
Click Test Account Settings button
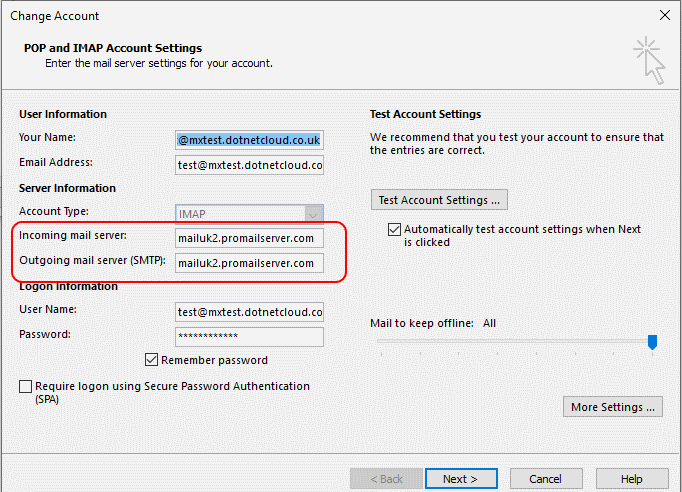tap(439, 200)
